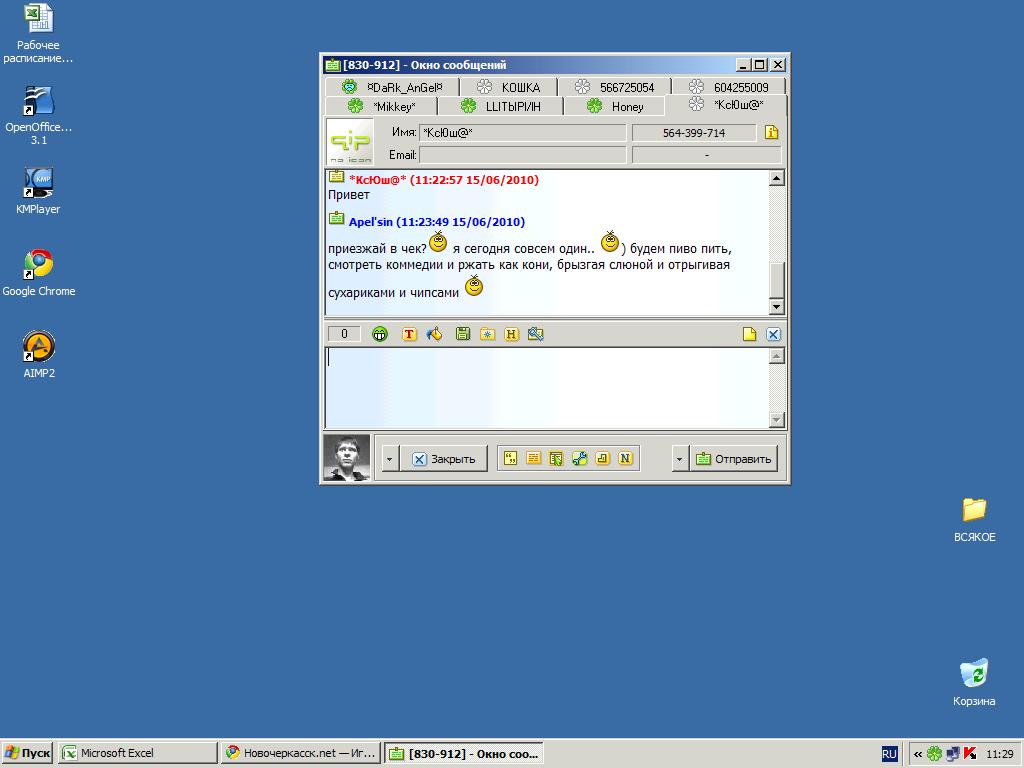Select the ВСЯКОЕ desktop folder

[x=974, y=520]
